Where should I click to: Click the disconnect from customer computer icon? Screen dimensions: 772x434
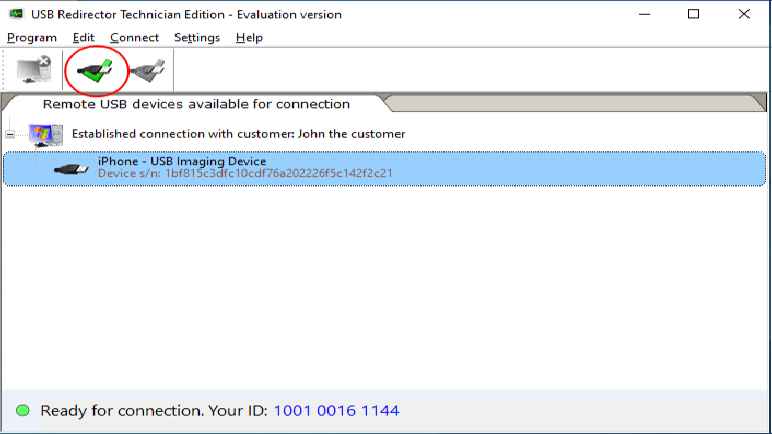coord(35,70)
